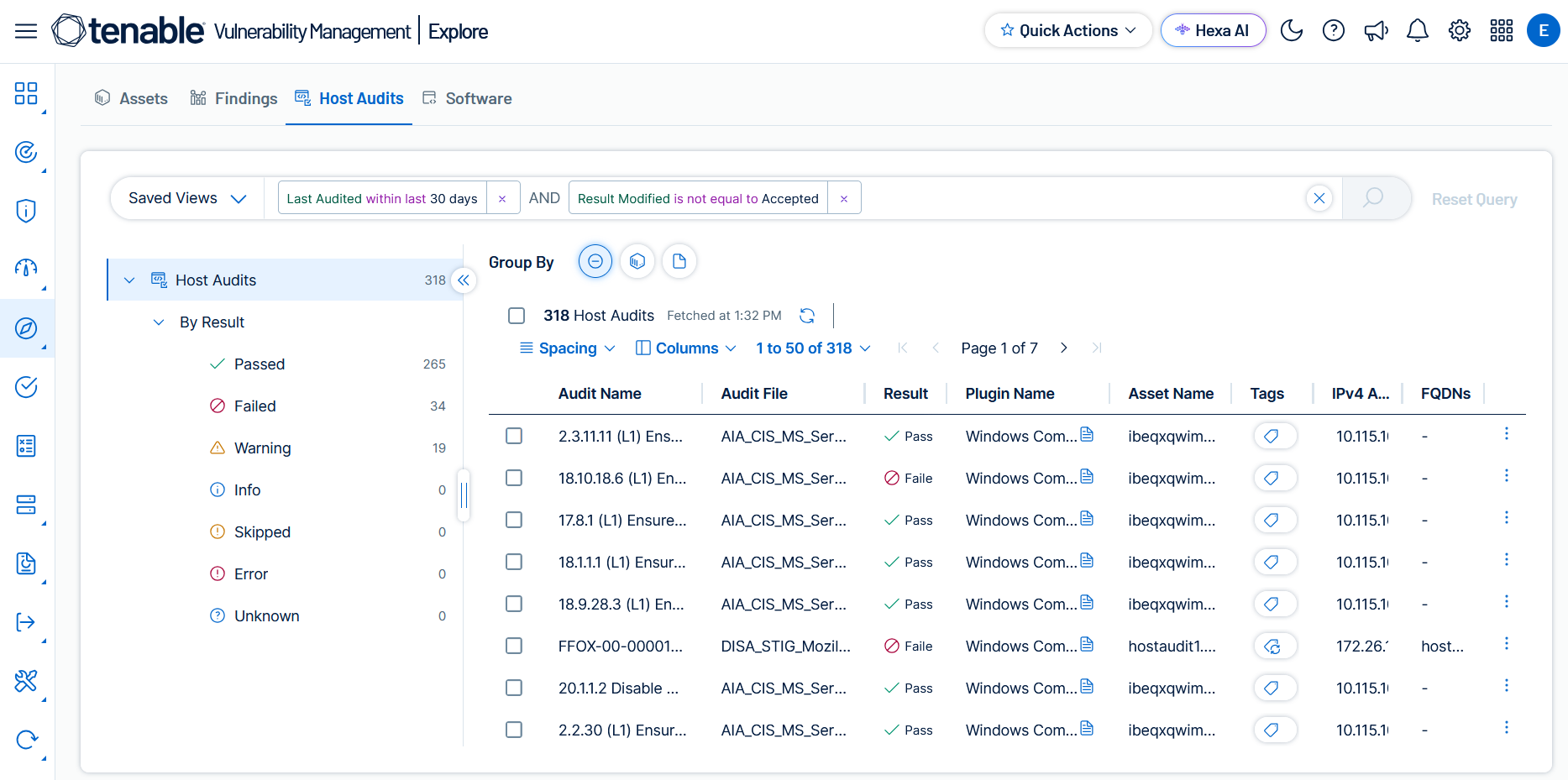Open the apps grid launcher
The width and height of the screenshot is (1568, 780).
coord(1502,31)
